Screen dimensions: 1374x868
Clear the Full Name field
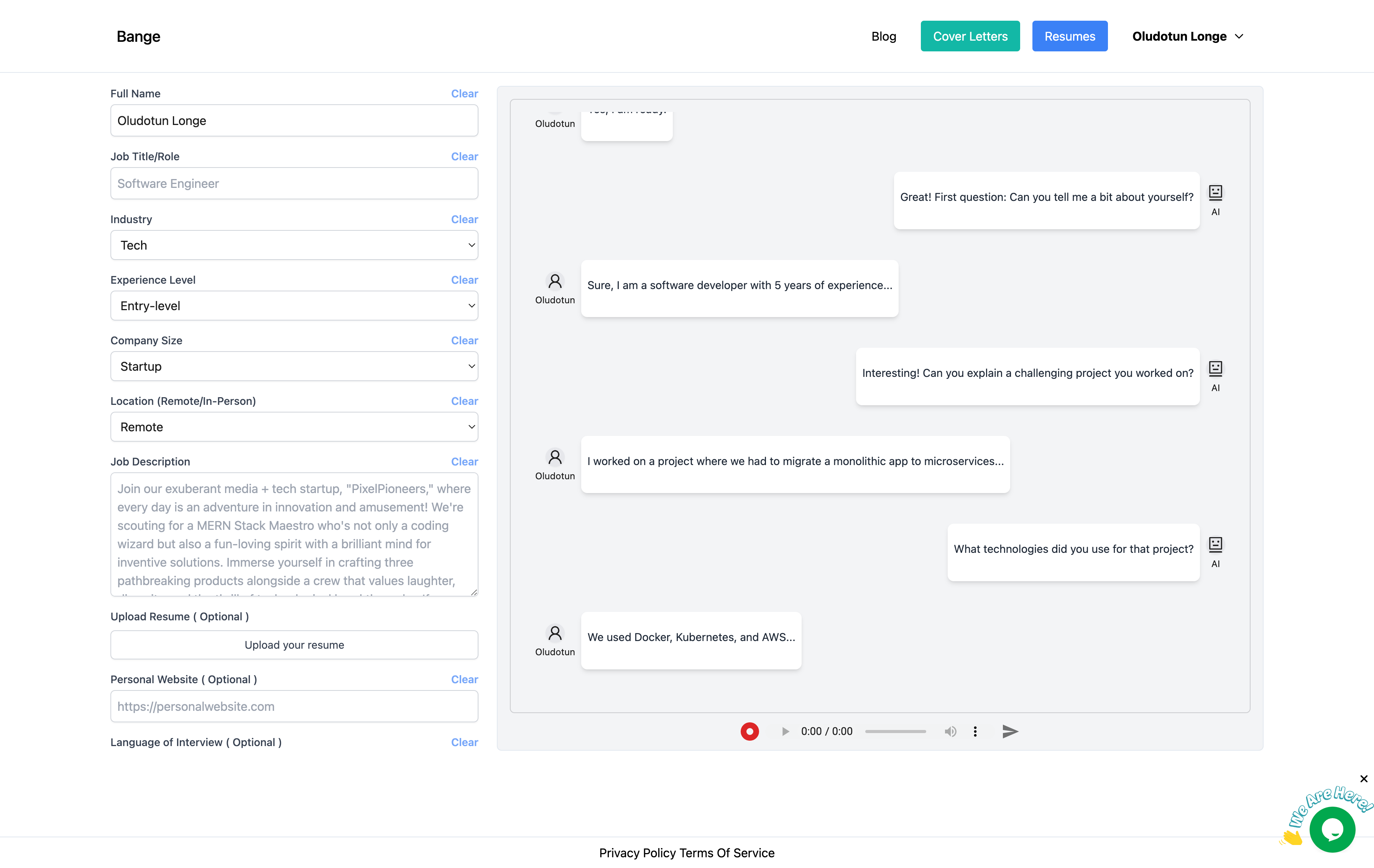pyautogui.click(x=464, y=94)
